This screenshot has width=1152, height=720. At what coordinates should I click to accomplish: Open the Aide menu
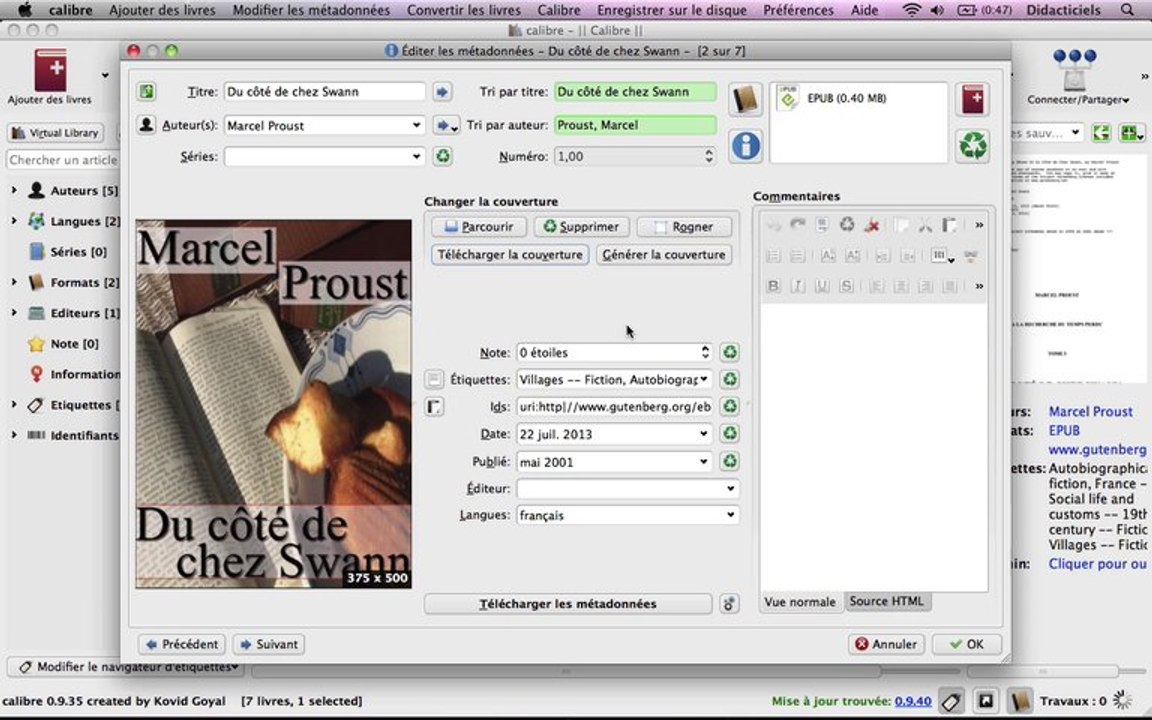tap(864, 10)
